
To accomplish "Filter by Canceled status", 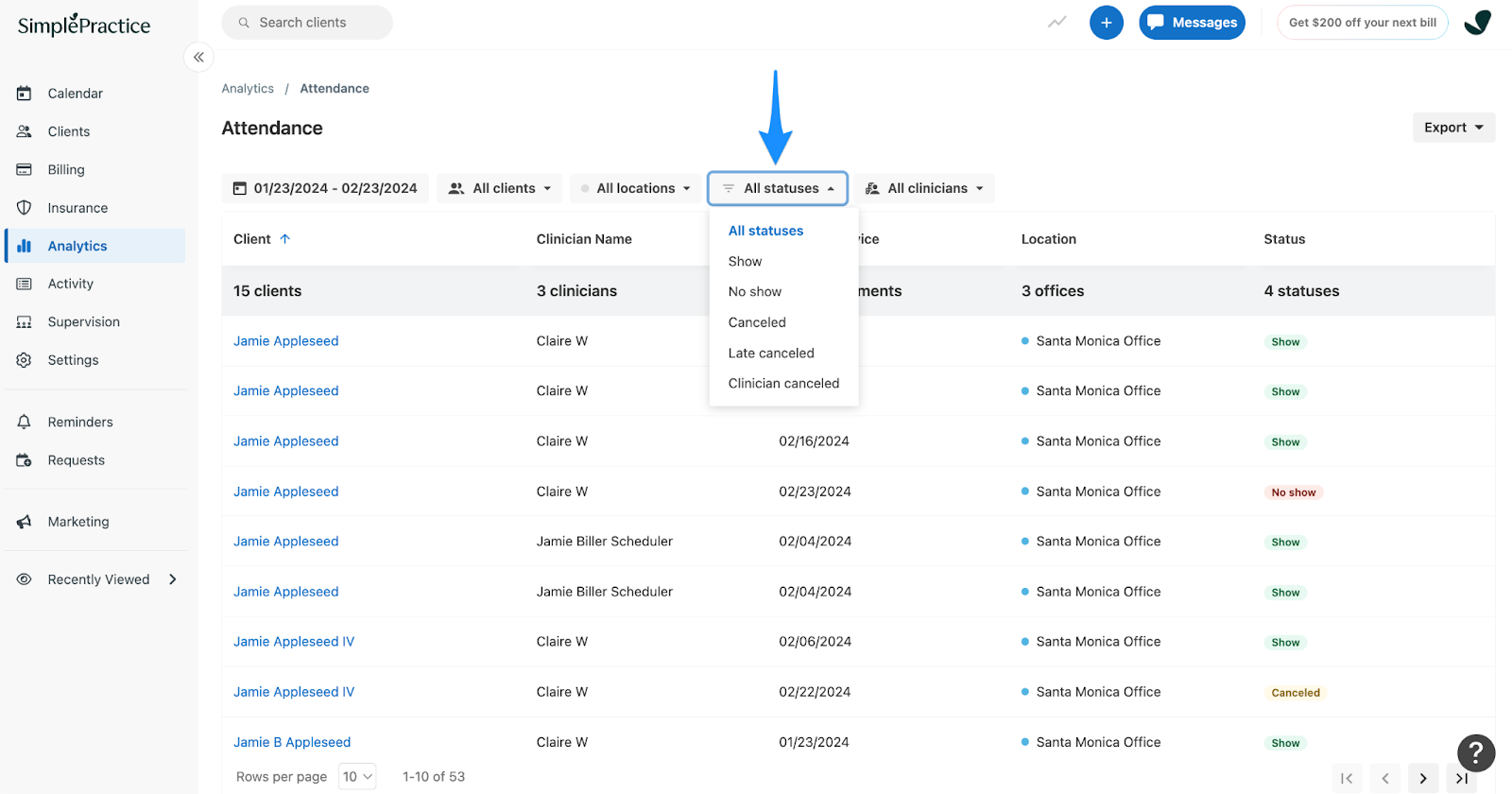I will pyautogui.click(x=756, y=322).
